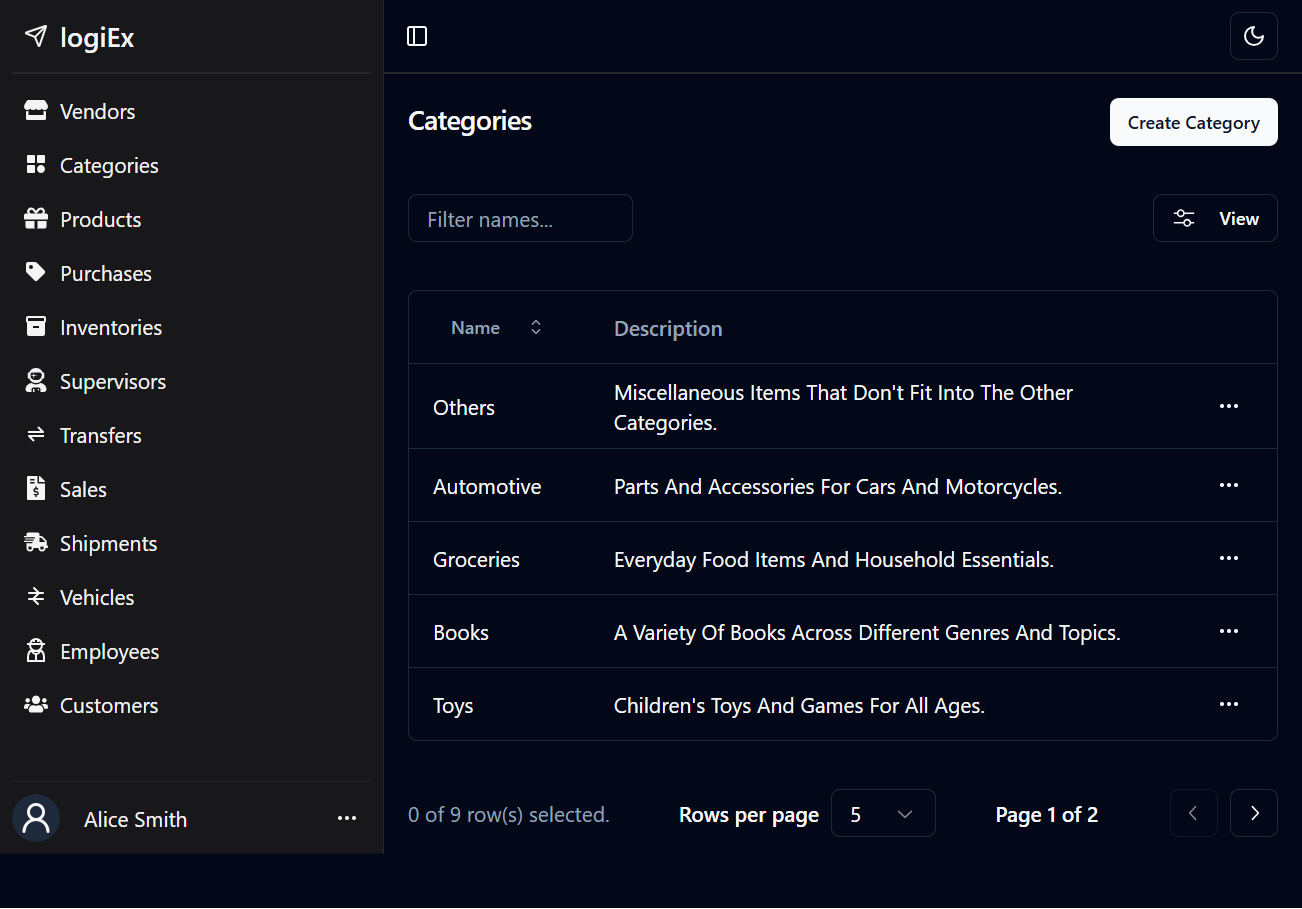The width and height of the screenshot is (1302, 909).
Task: Open the Books row actions menu
Action: click(x=1229, y=631)
